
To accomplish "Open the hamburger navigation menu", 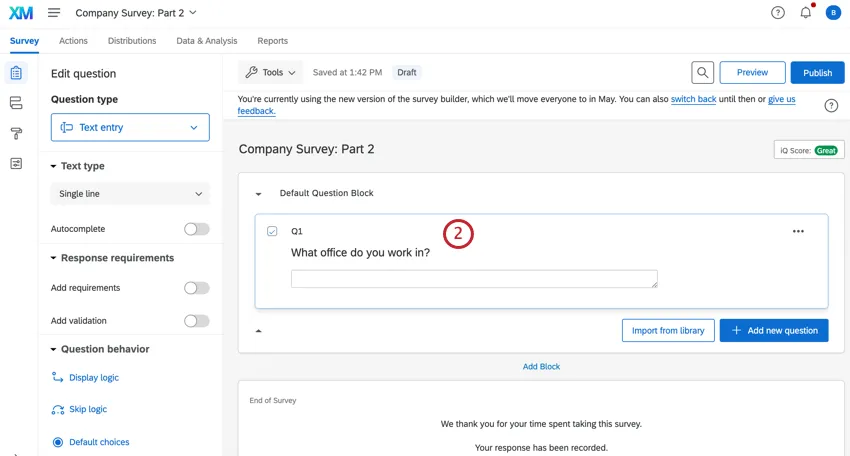I will point(54,13).
